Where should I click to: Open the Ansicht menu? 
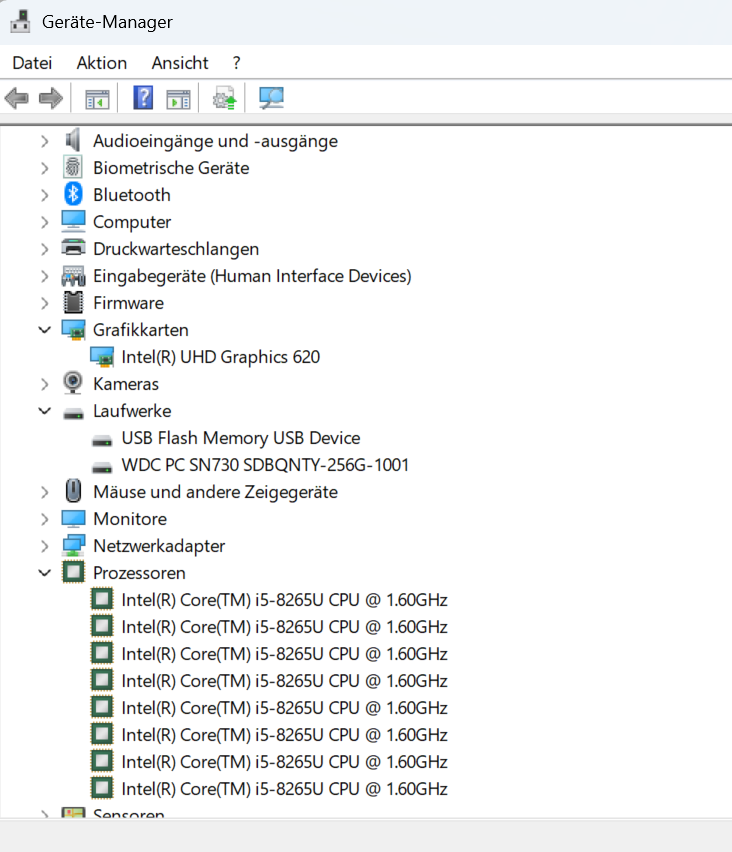pos(180,63)
